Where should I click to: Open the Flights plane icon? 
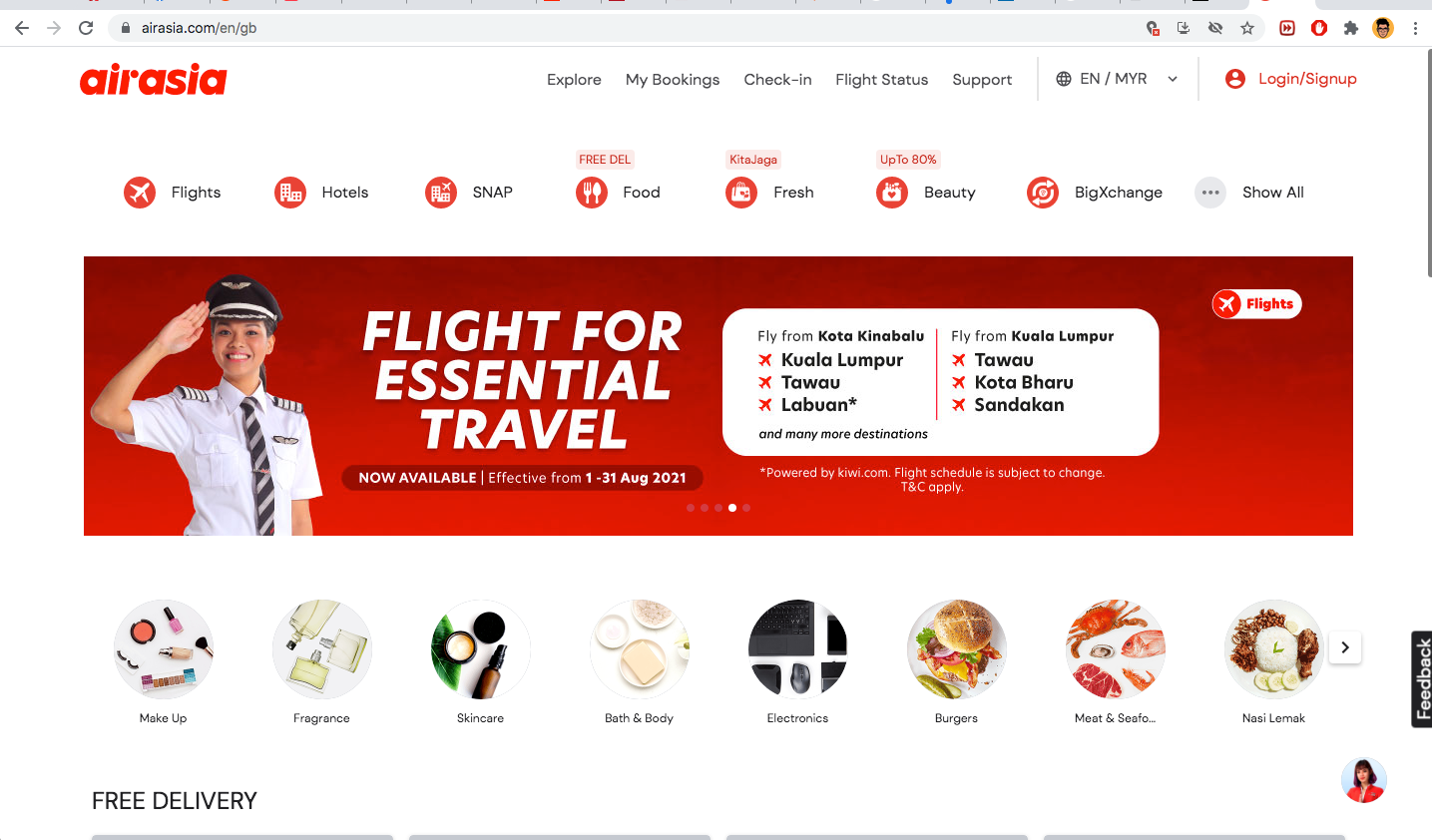click(140, 192)
